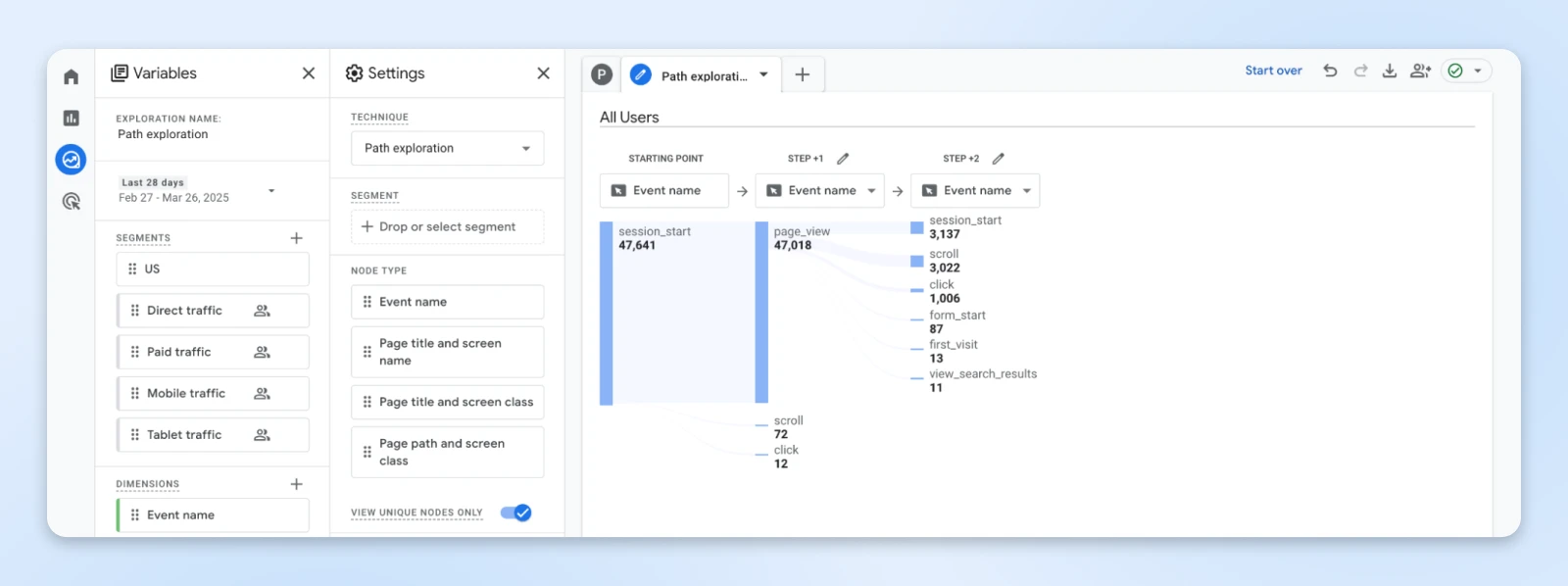Click the Start over link

pyautogui.click(x=1273, y=71)
